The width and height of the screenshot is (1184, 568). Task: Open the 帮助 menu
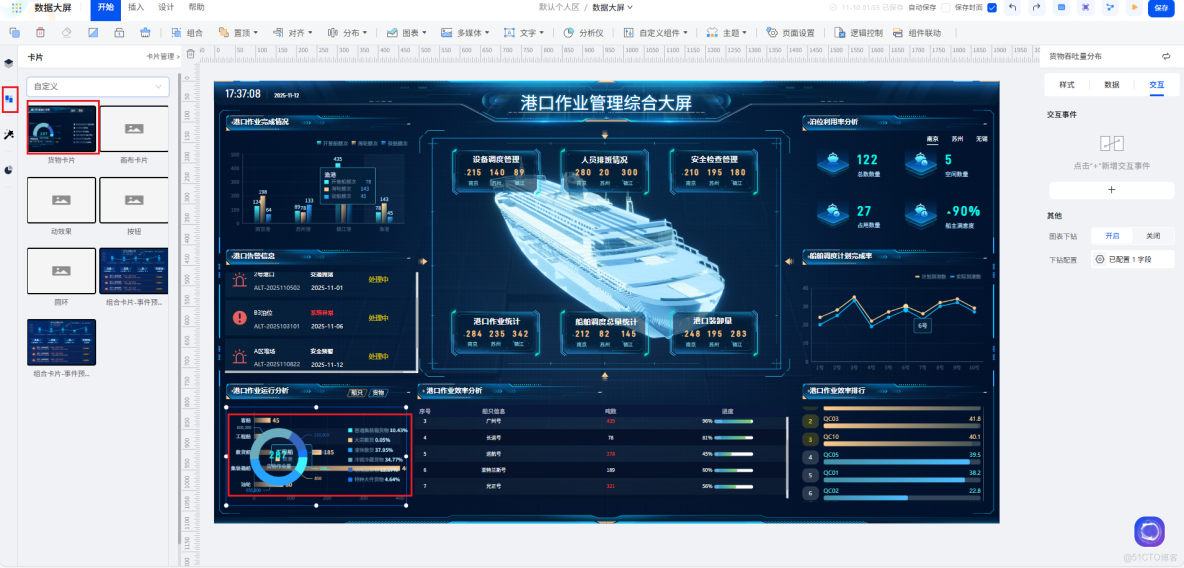coord(196,8)
